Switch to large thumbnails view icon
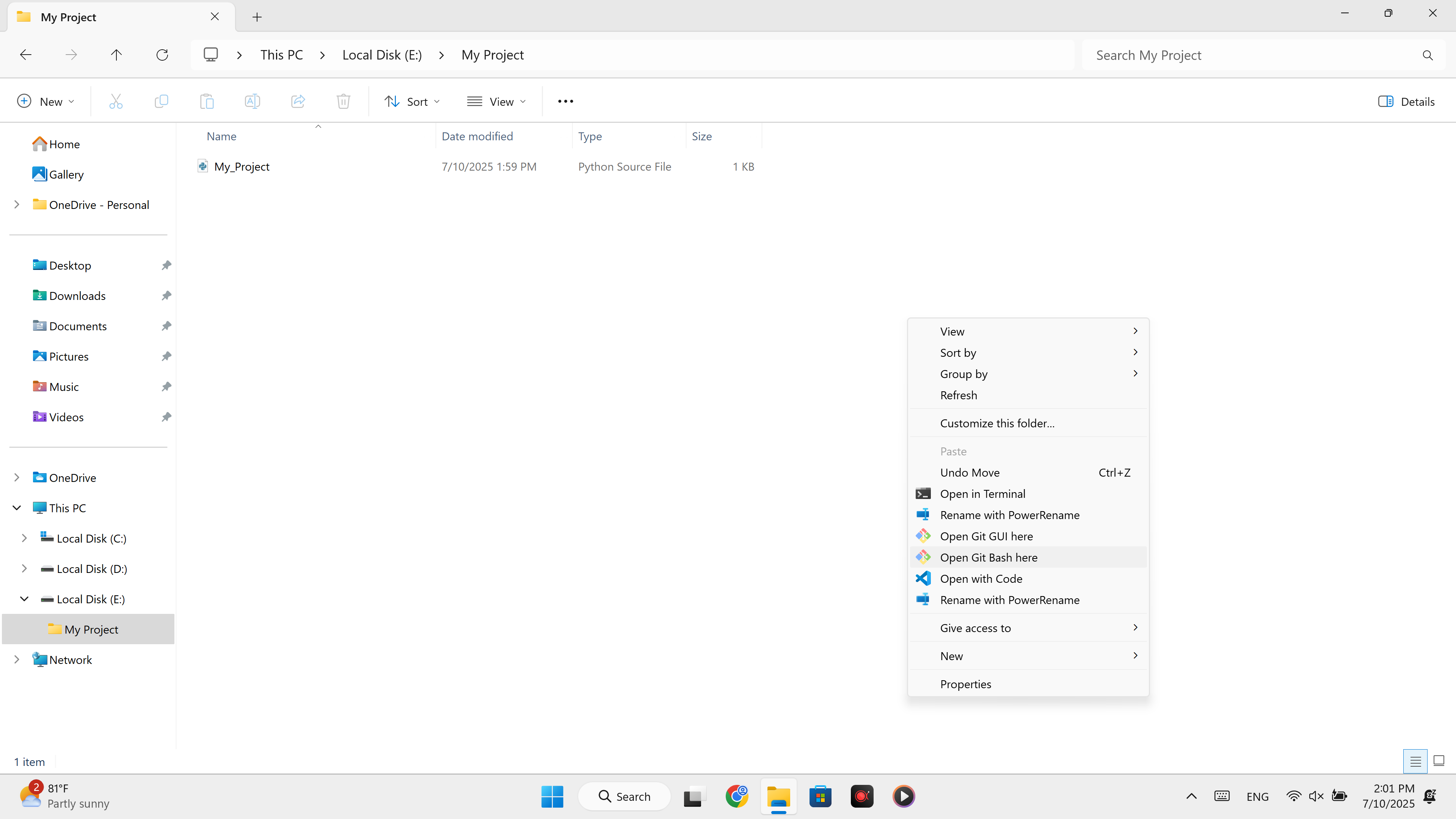Screen dimensions: 1456x819 coord(1439,761)
